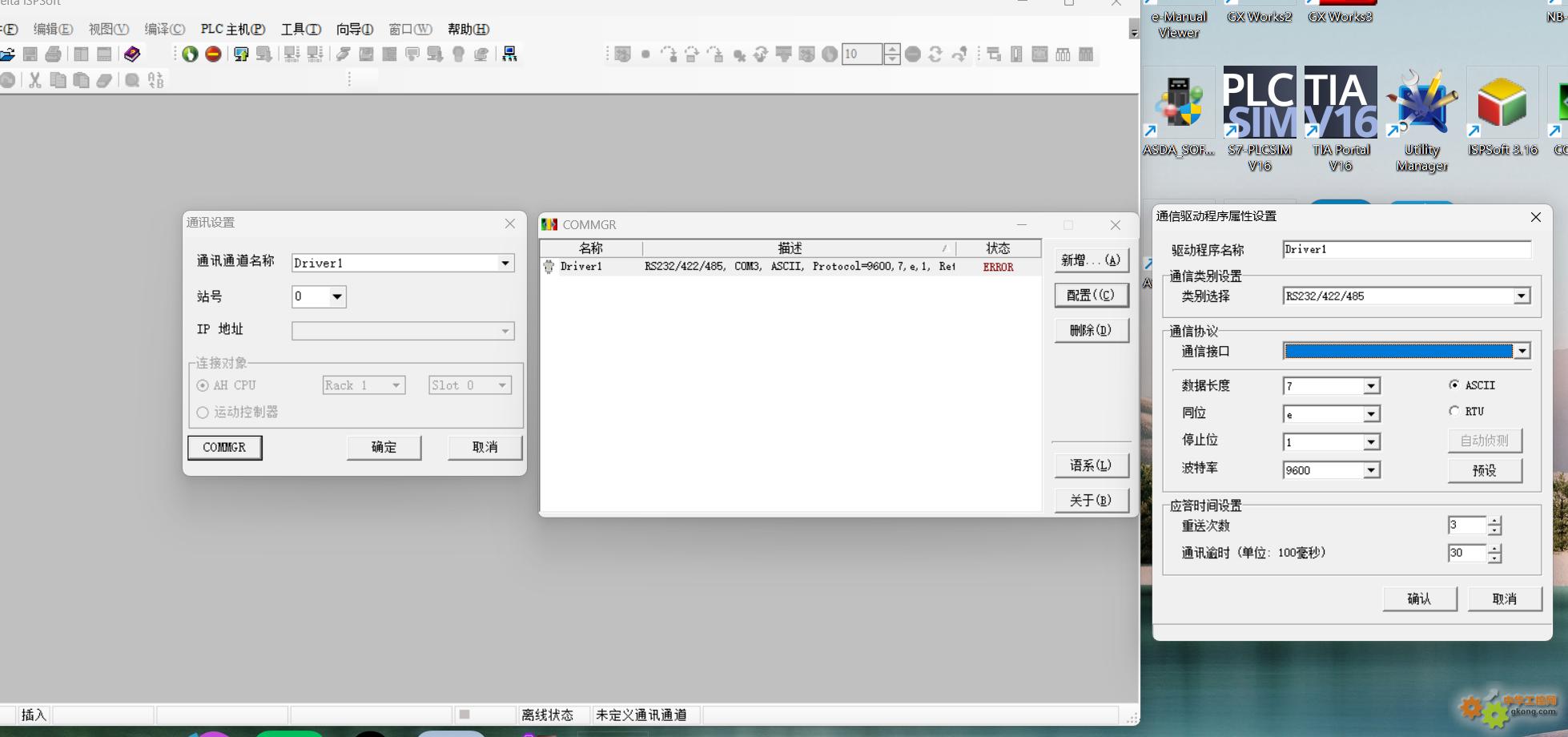Click the network communication settings toolbar icon
This screenshot has height=737, width=1568.
pyautogui.click(x=509, y=54)
